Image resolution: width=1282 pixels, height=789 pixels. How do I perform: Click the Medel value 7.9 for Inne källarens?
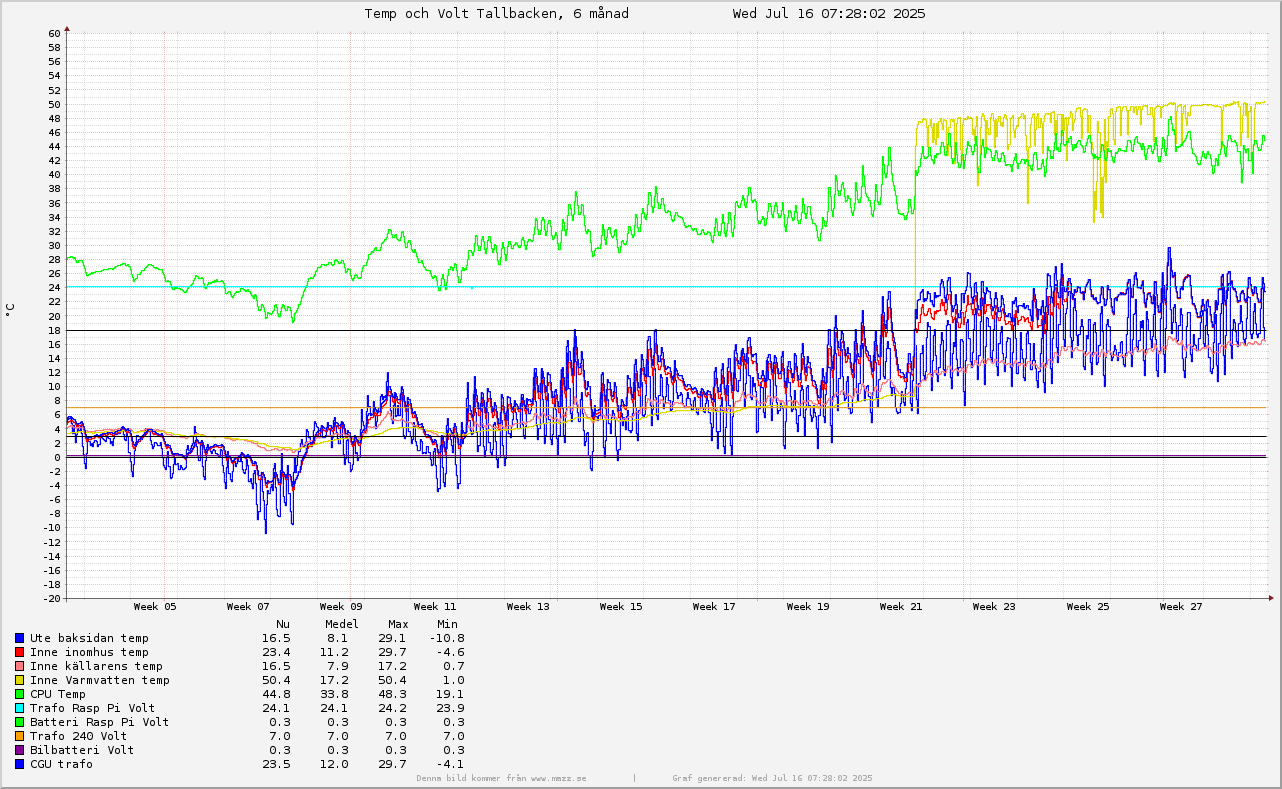(339, 666)
